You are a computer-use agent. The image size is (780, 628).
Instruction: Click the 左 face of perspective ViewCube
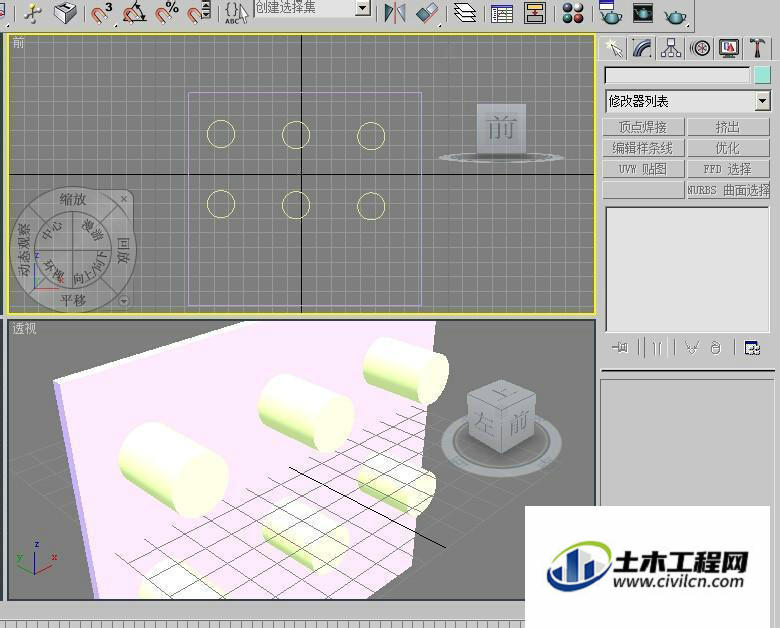click(x=483, y=423)
